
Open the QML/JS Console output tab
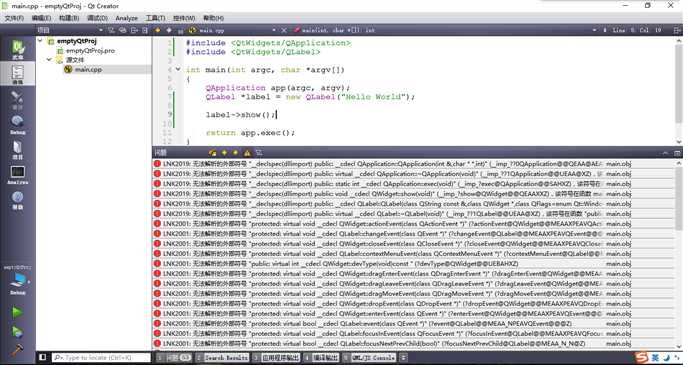click(x=369, y=358)
